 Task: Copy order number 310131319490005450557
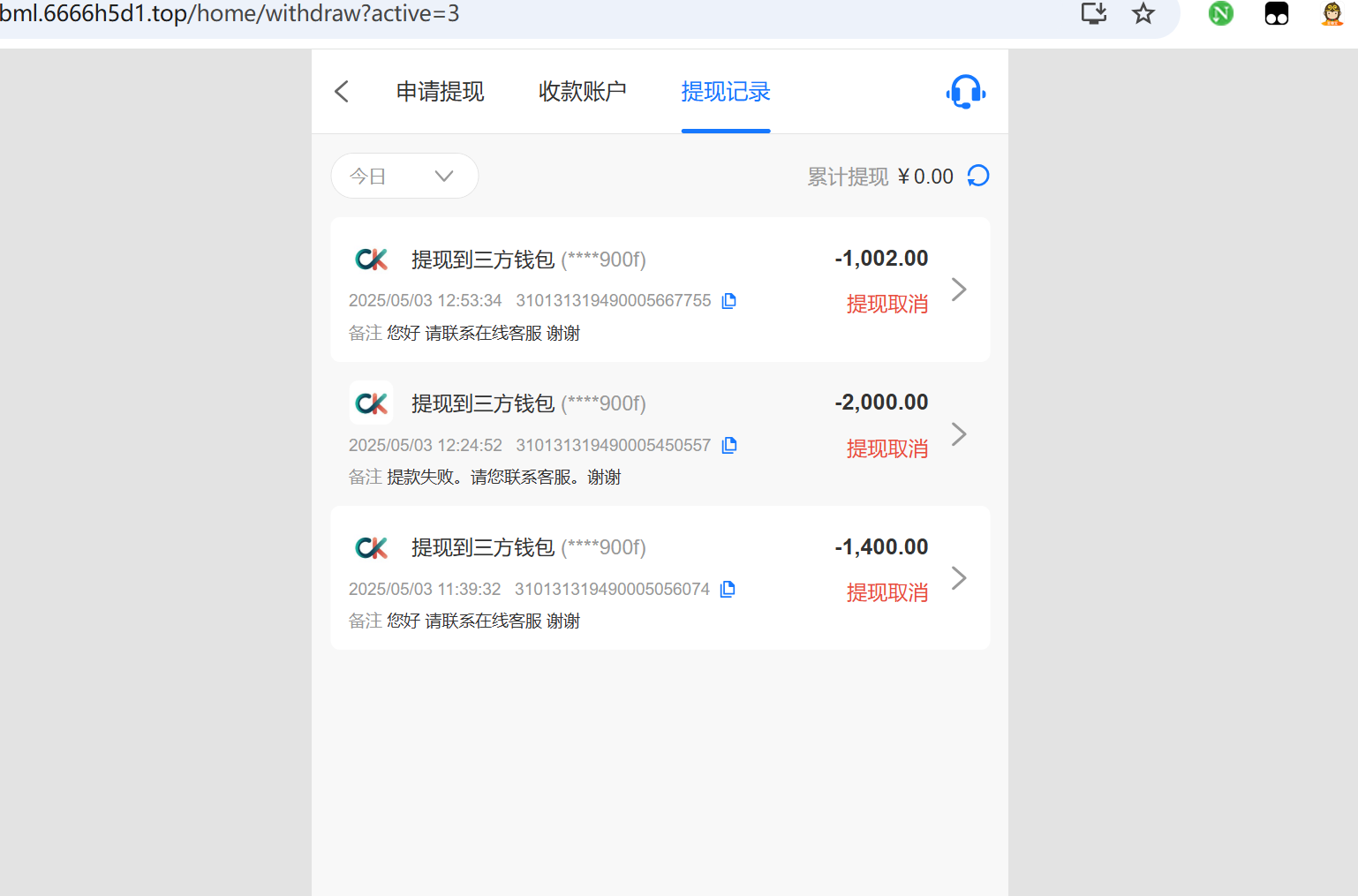(x=728, y=445)
